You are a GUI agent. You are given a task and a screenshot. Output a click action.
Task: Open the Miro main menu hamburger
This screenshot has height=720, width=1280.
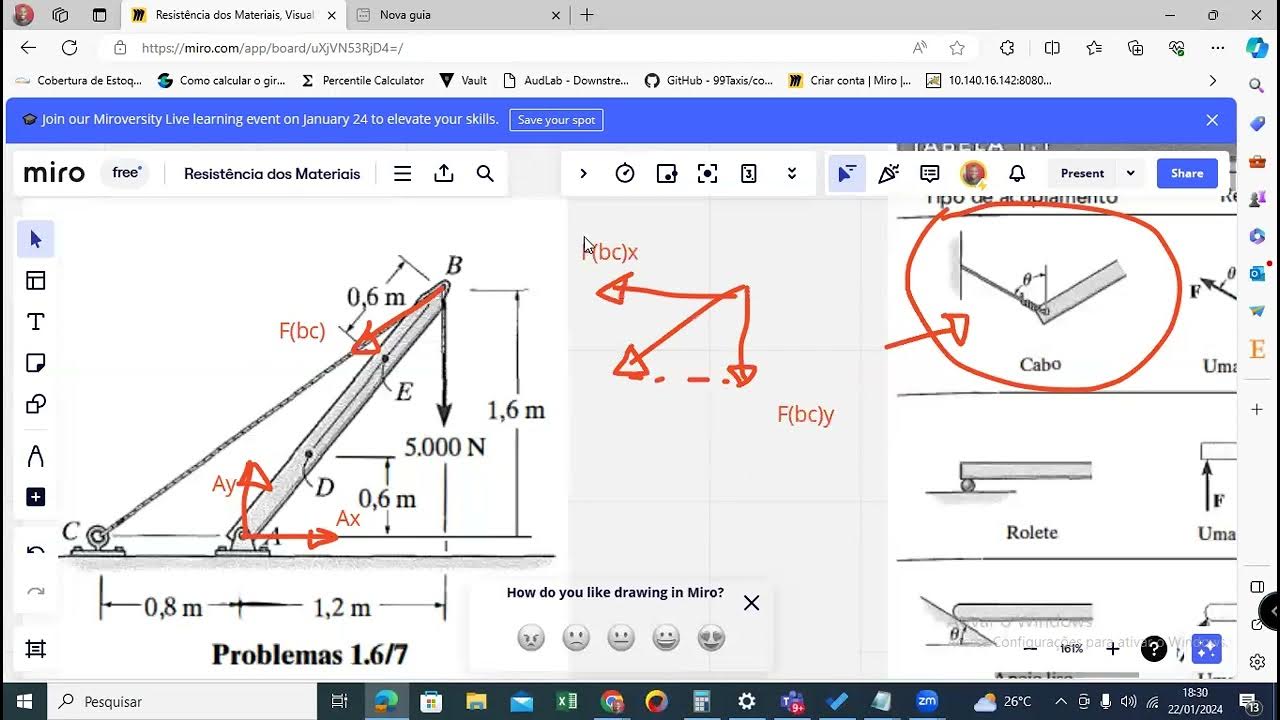402,174
